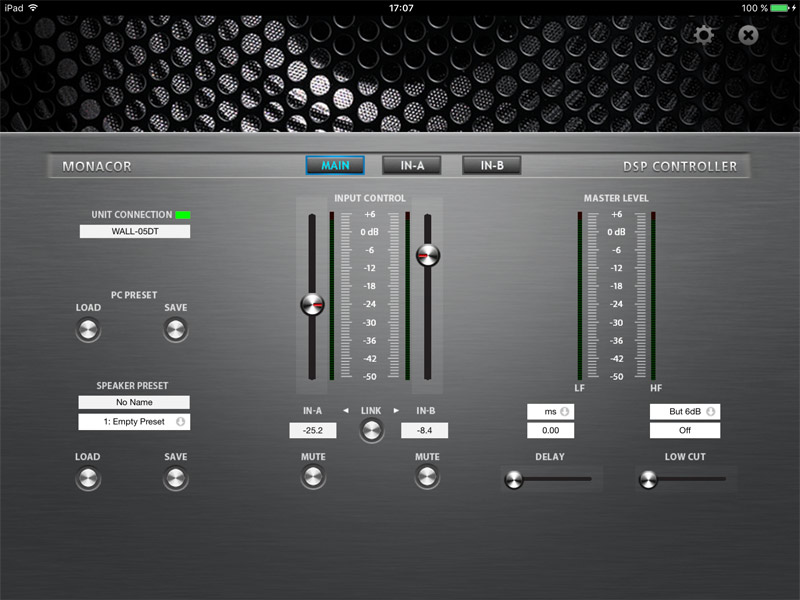The width and height of the screenshot is (800, 600).
Task: Click the WALL-05DT unit connection field
Action: (134, 232)
